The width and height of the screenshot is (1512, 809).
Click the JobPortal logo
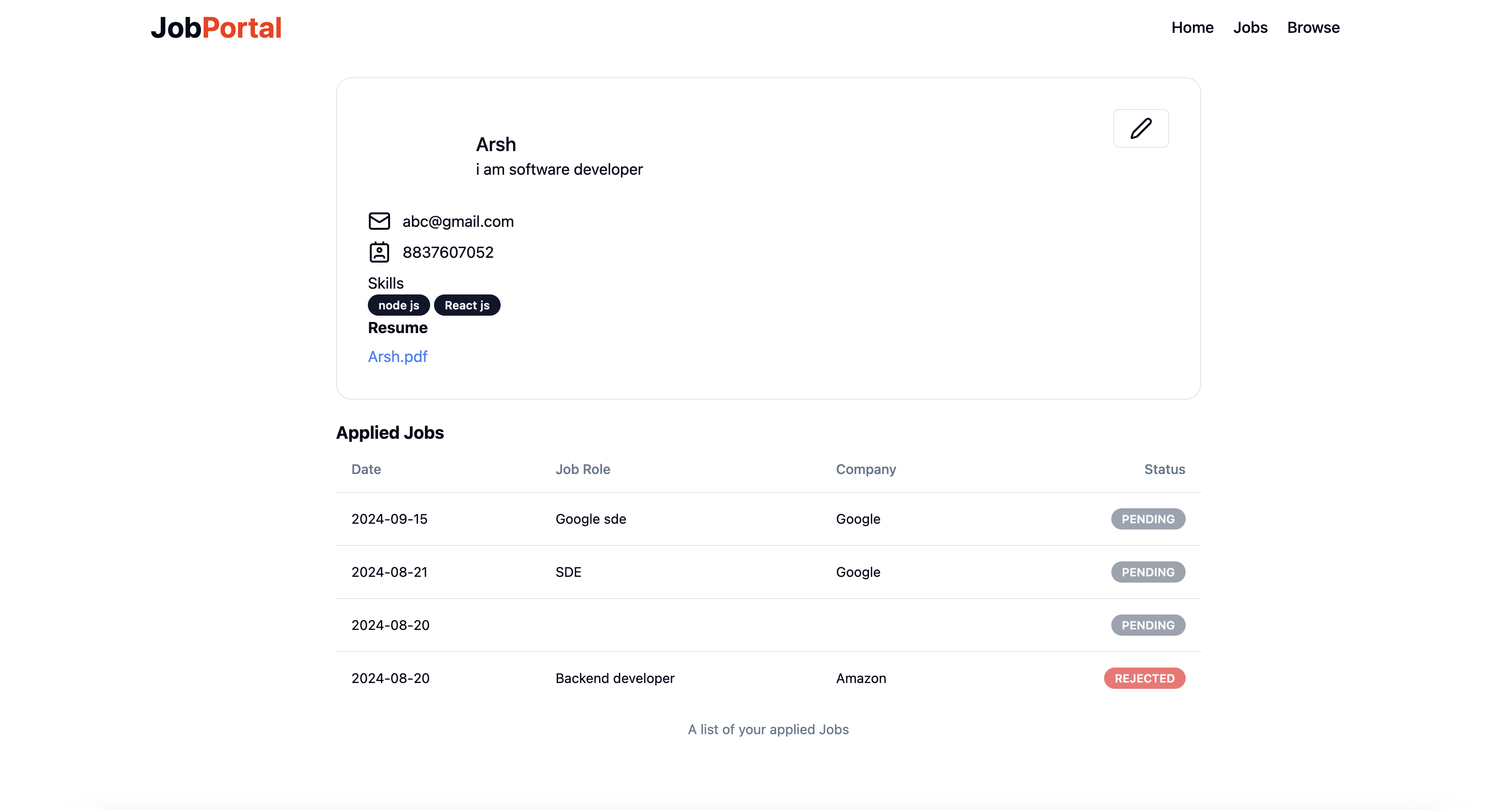click(216, 28)
